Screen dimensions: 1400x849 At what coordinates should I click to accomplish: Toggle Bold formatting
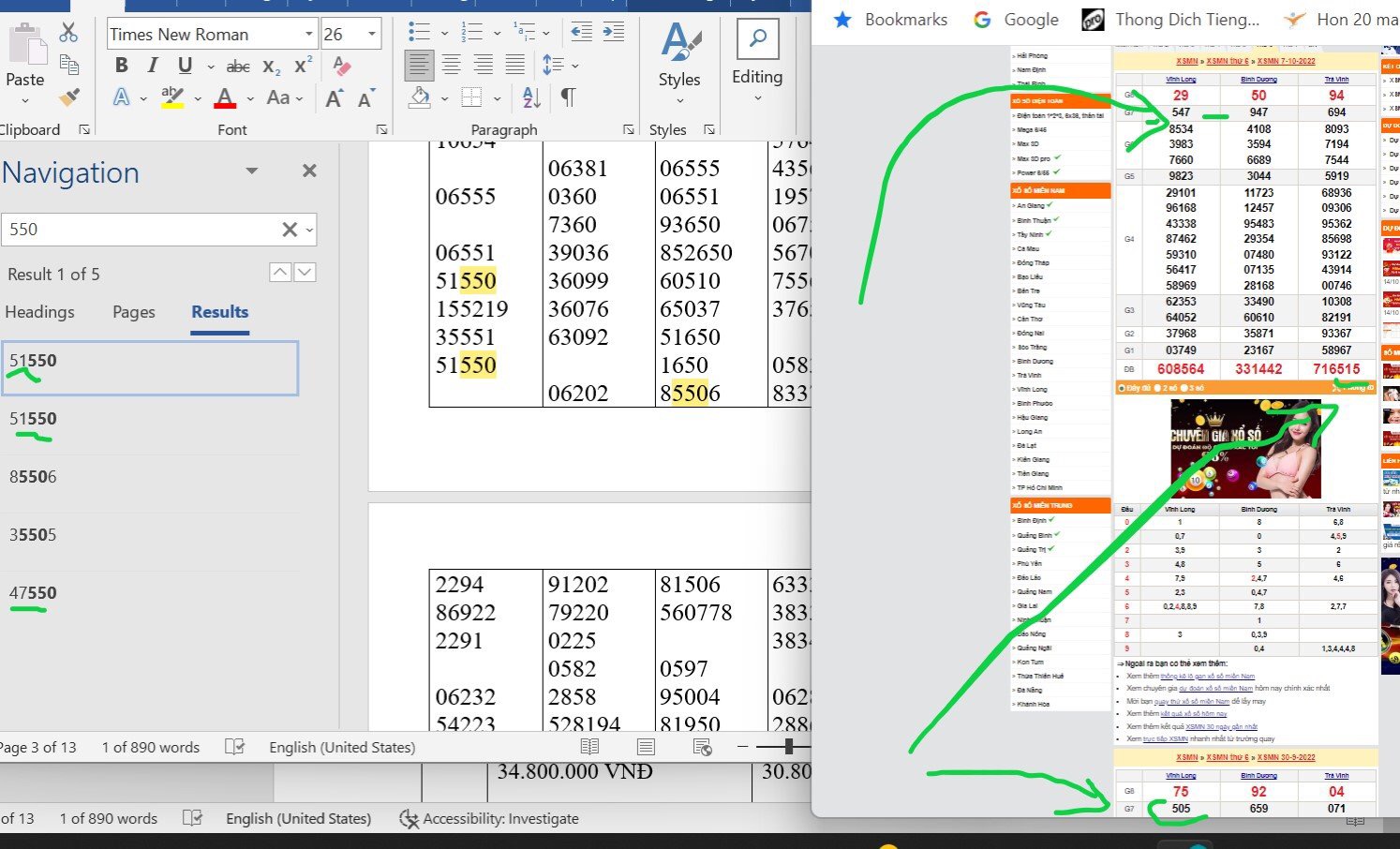(121, 66)
